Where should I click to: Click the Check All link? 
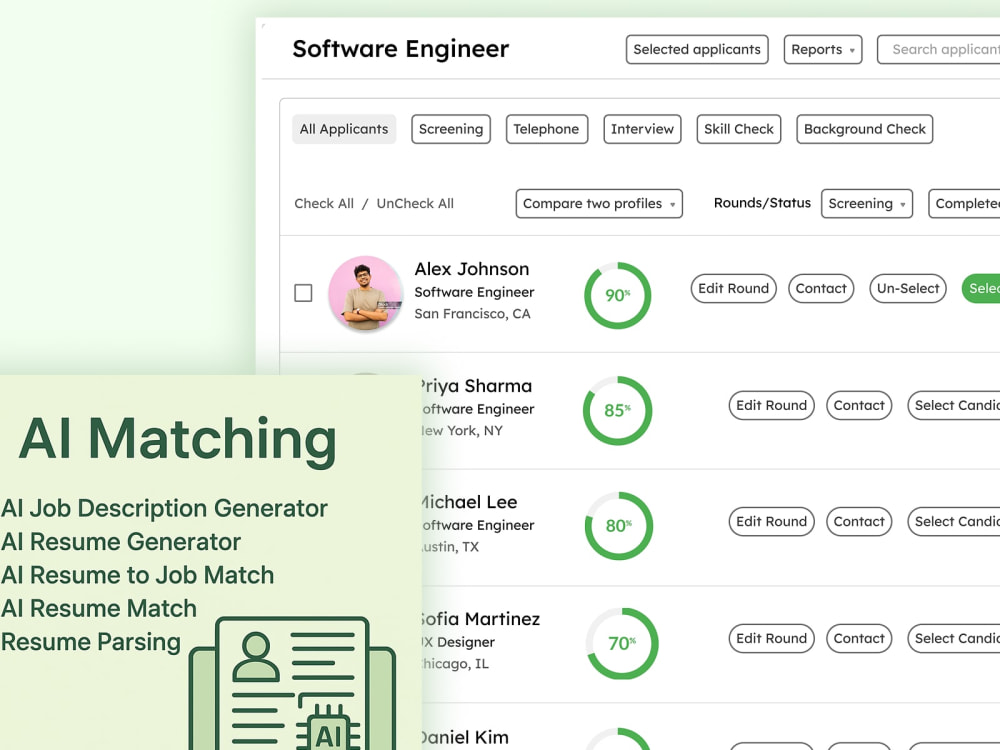(x=324, y=203)
